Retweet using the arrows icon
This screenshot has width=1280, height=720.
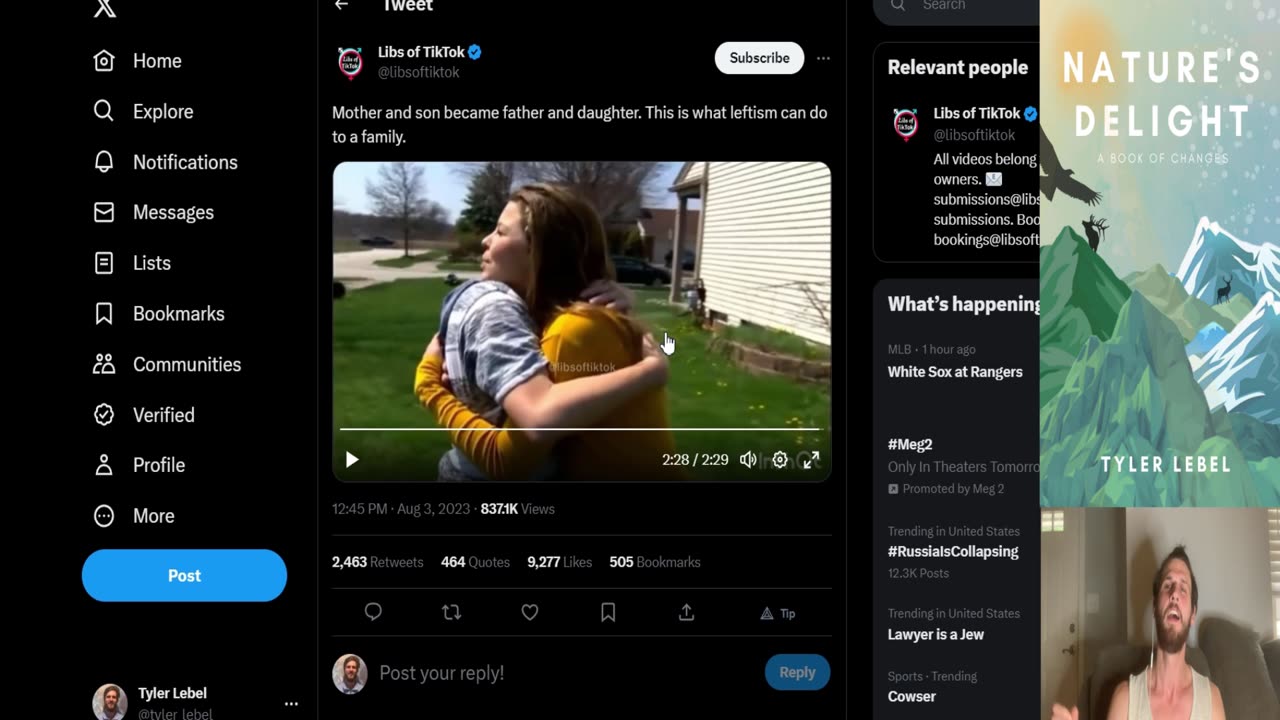451,612
